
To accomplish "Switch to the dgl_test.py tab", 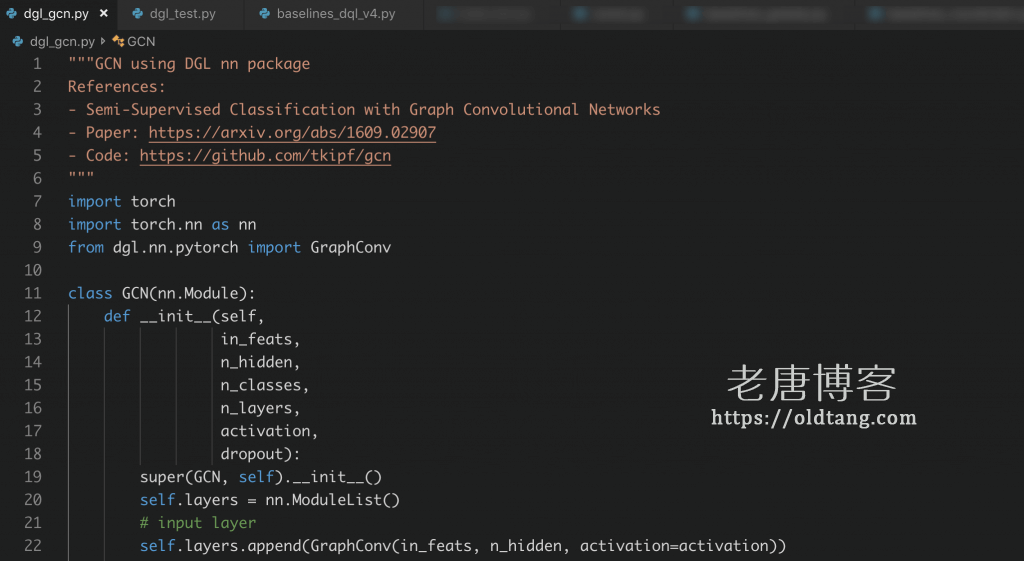I will click(182, 15).
